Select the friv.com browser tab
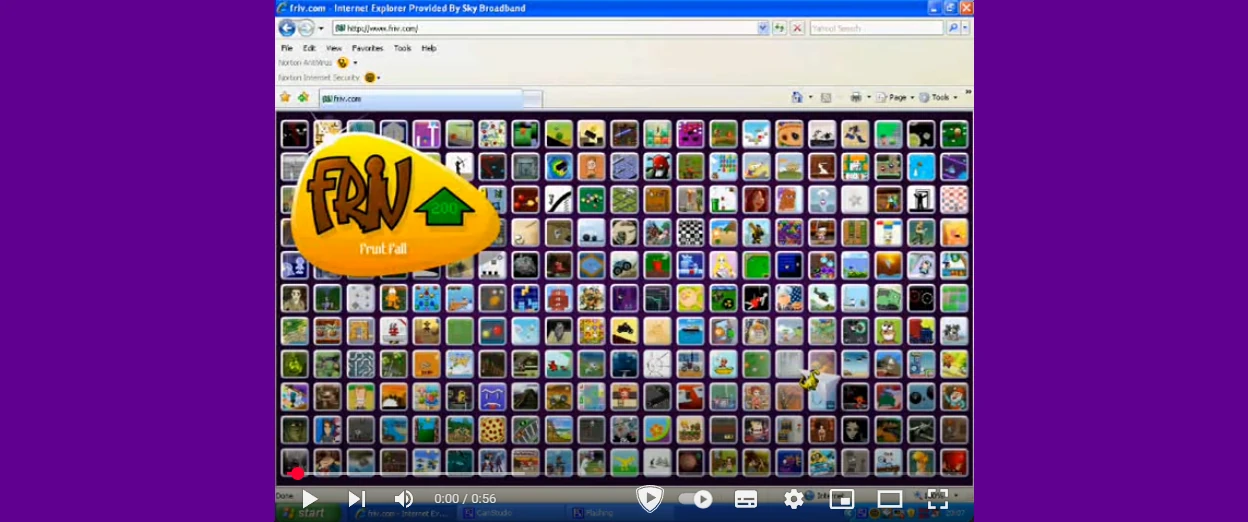 point(420,99)
